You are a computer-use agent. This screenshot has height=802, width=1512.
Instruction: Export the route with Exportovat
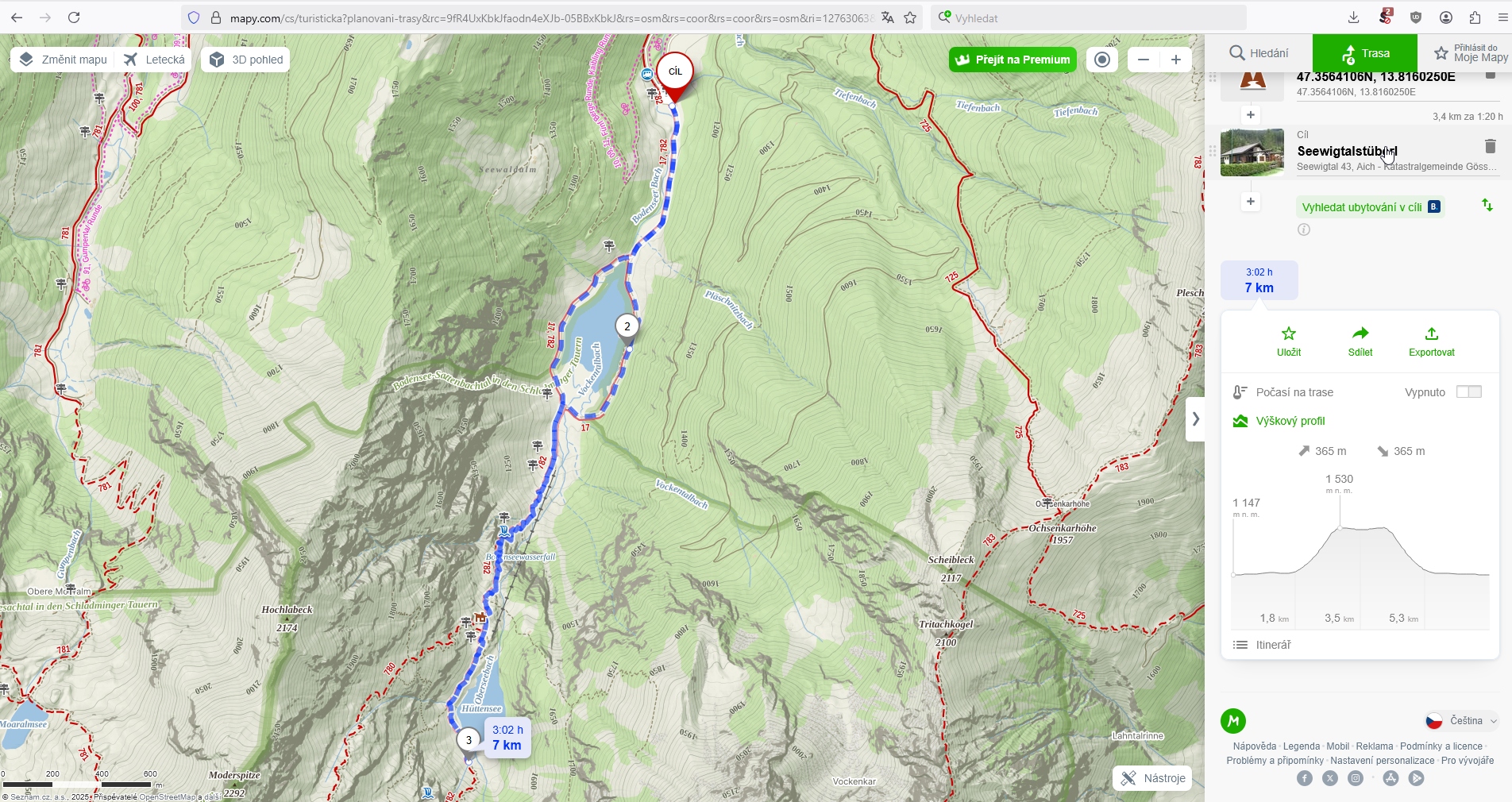1432,341
